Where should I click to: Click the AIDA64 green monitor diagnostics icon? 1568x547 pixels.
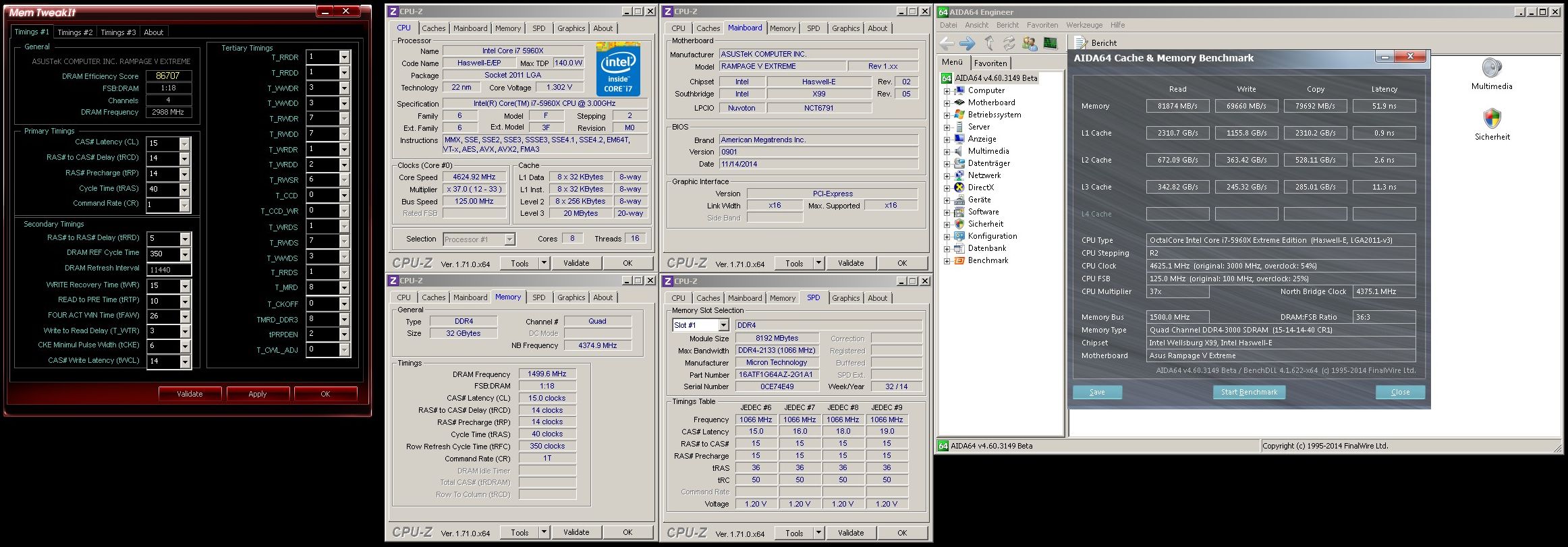coord(1050,43)
